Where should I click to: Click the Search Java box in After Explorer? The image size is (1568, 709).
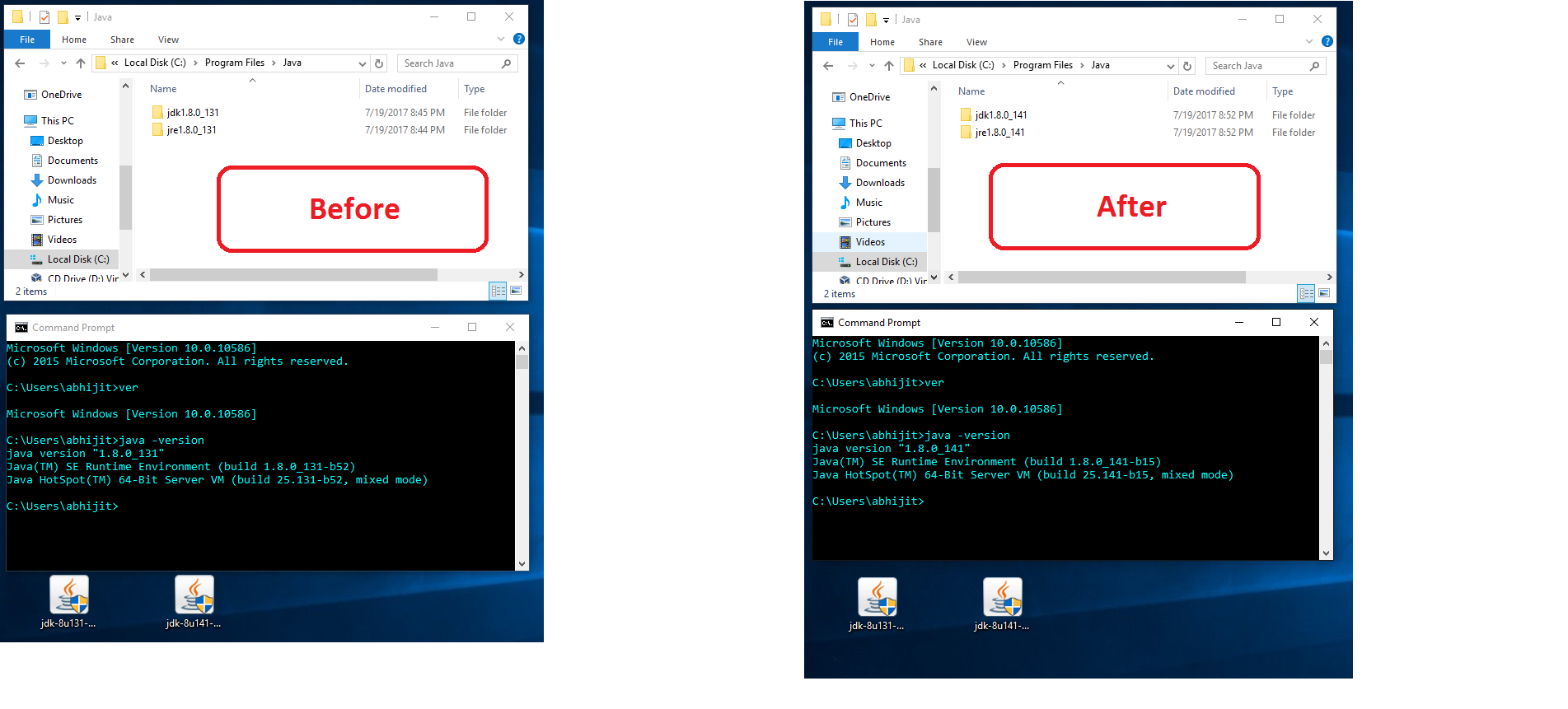coord(1266,66)
